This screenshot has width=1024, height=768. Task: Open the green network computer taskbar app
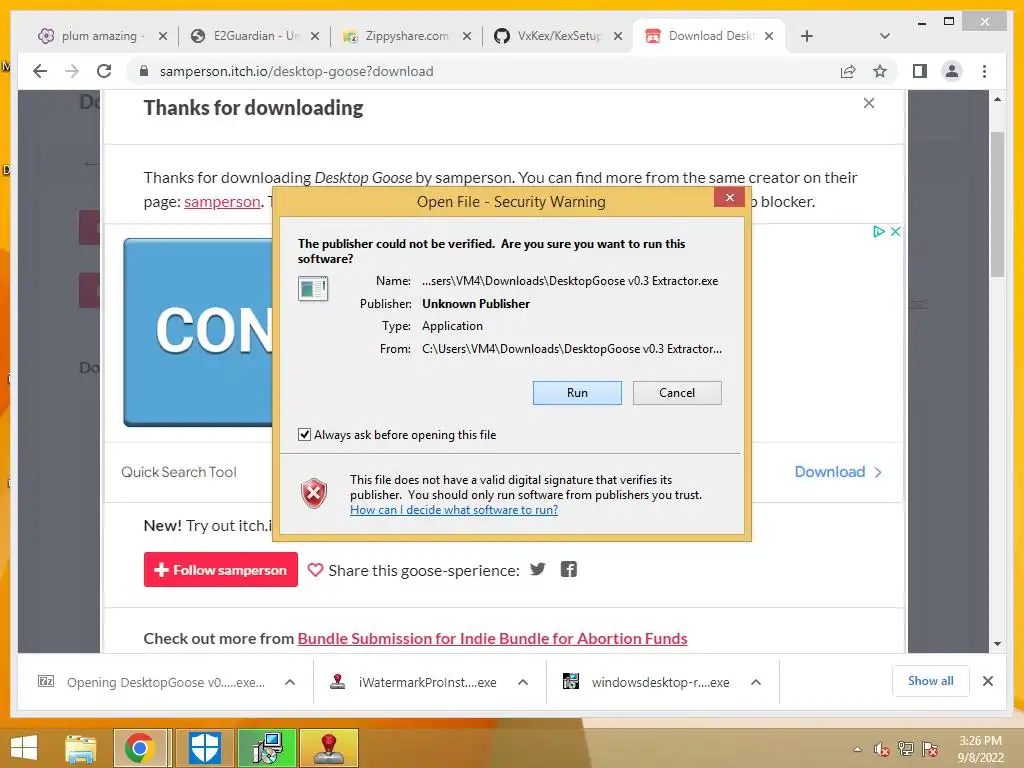(x=267, y=748)
